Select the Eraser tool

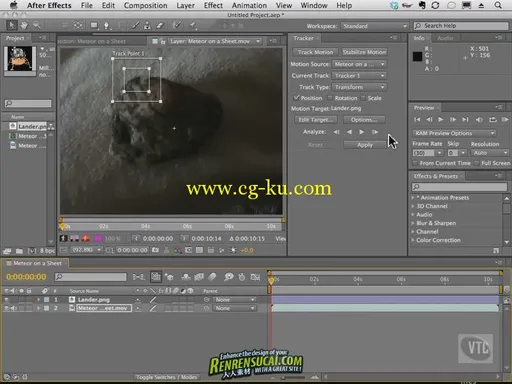coord(160,25)
